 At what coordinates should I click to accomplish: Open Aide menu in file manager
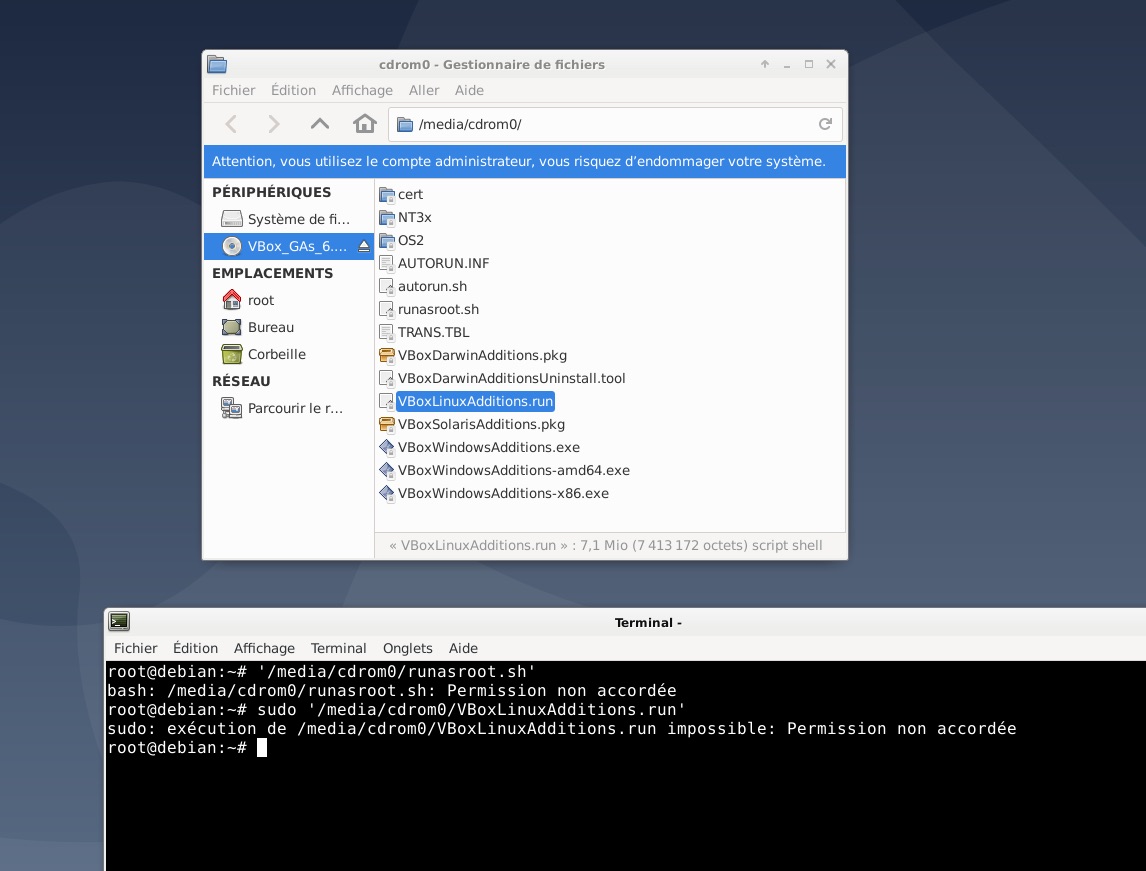[469, 91]
